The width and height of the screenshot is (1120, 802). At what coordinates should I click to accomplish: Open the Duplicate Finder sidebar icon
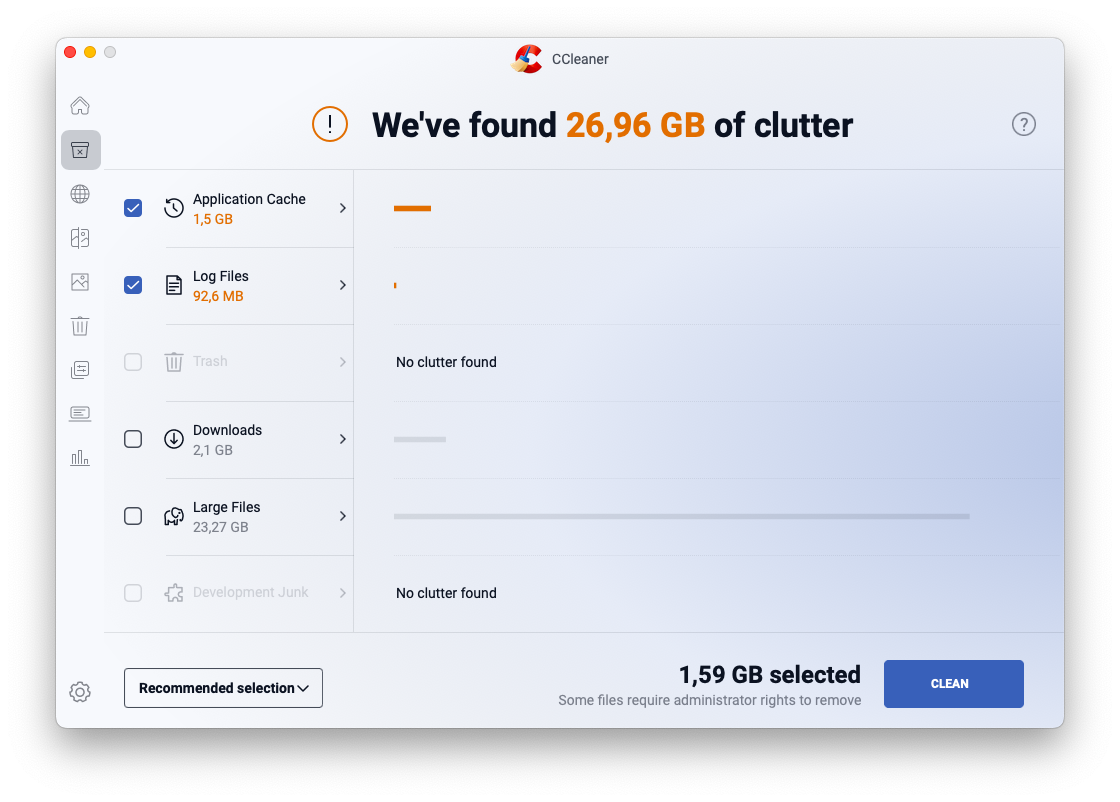[x=80, y=237]
